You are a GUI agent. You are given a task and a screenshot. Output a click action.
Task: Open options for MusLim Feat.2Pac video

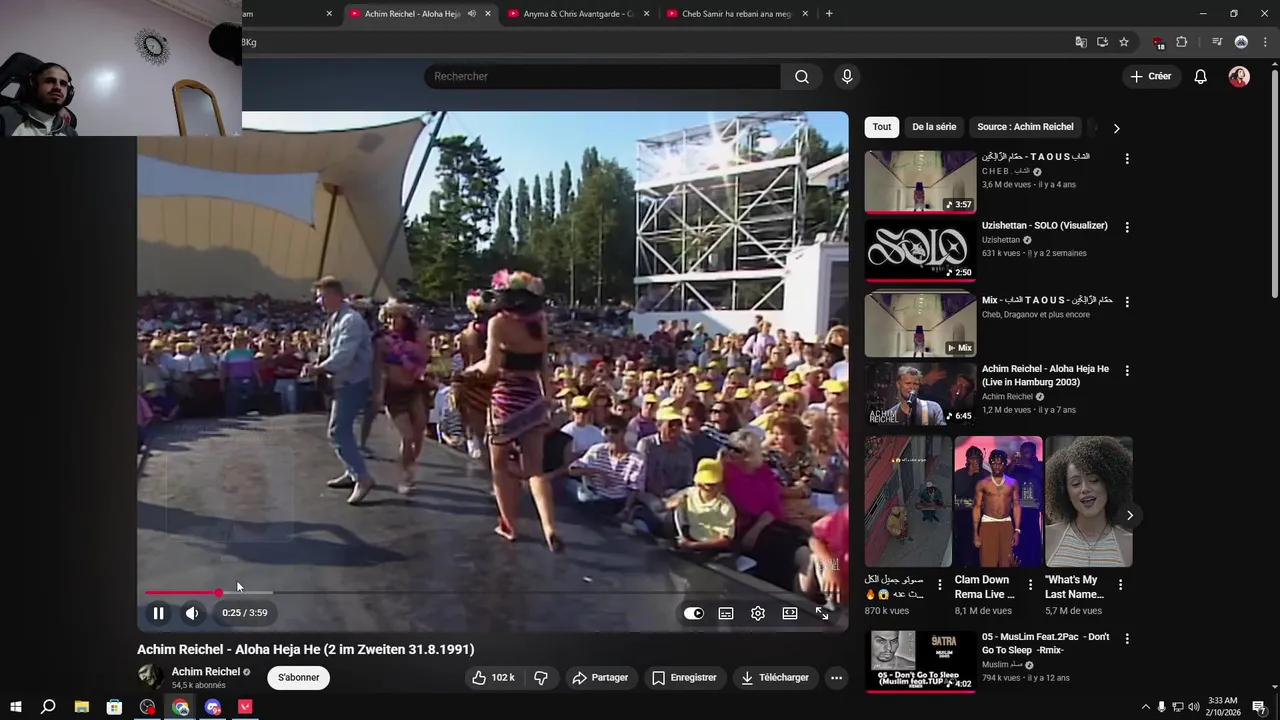pos(1127,639)
